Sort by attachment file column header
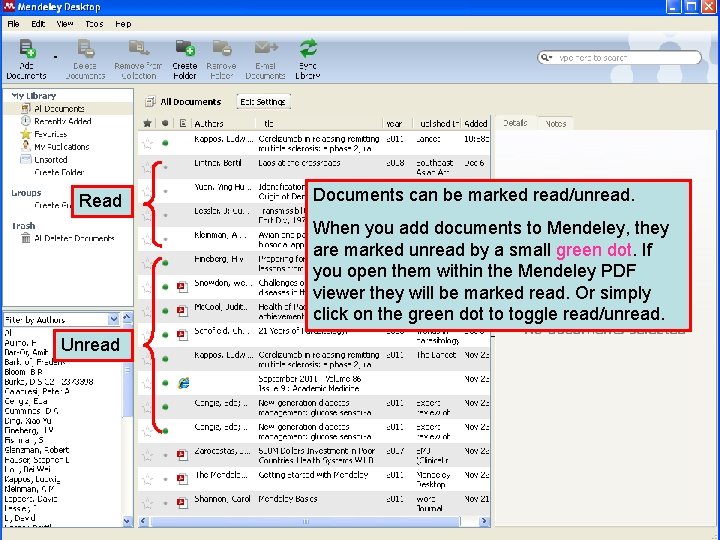Viewport: 720px width, 540px height. click(183, 123)
